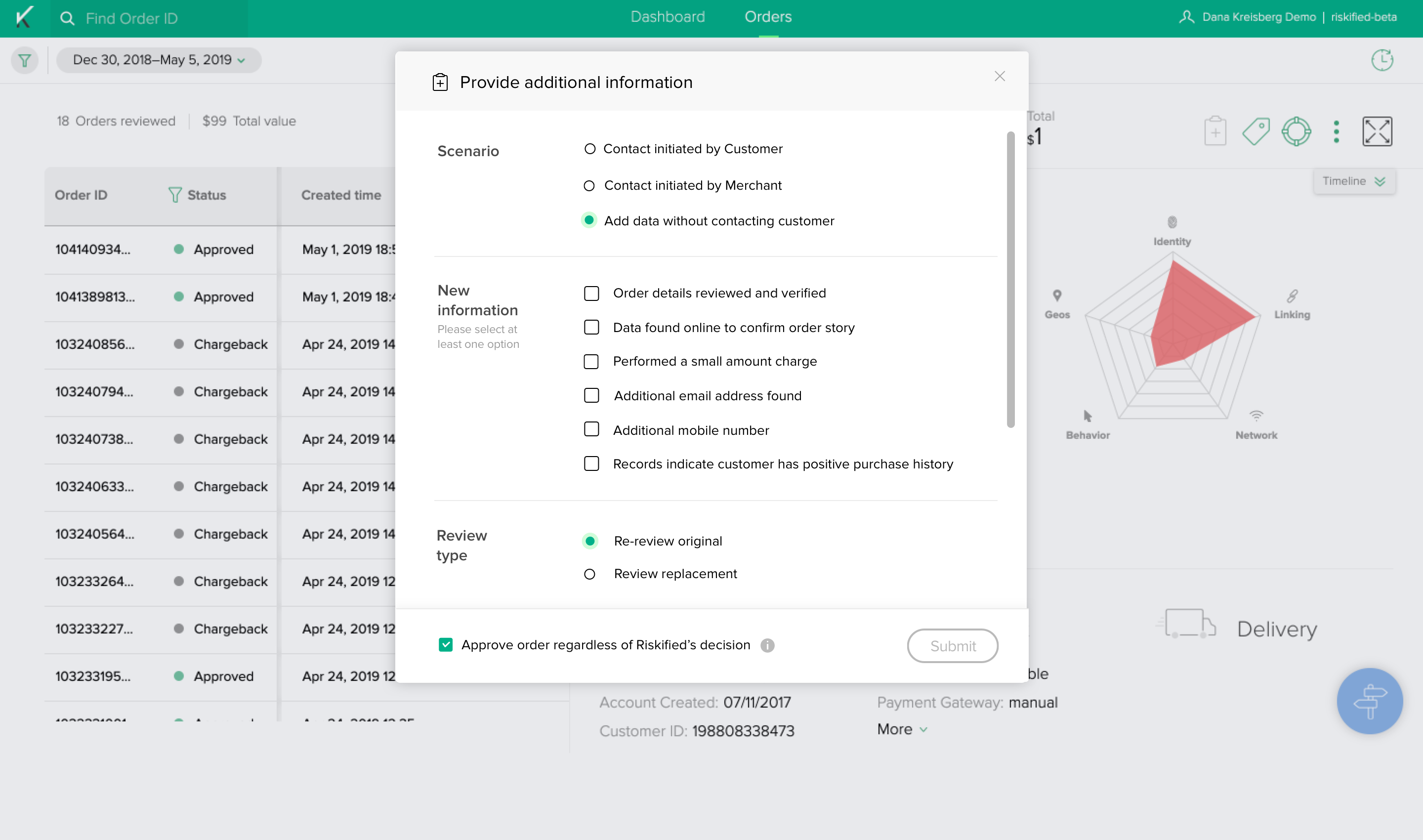Uncheck Approve order regardless of Riskified's decision
Viewport: 1423px width, 840px height.
(446, 645)
